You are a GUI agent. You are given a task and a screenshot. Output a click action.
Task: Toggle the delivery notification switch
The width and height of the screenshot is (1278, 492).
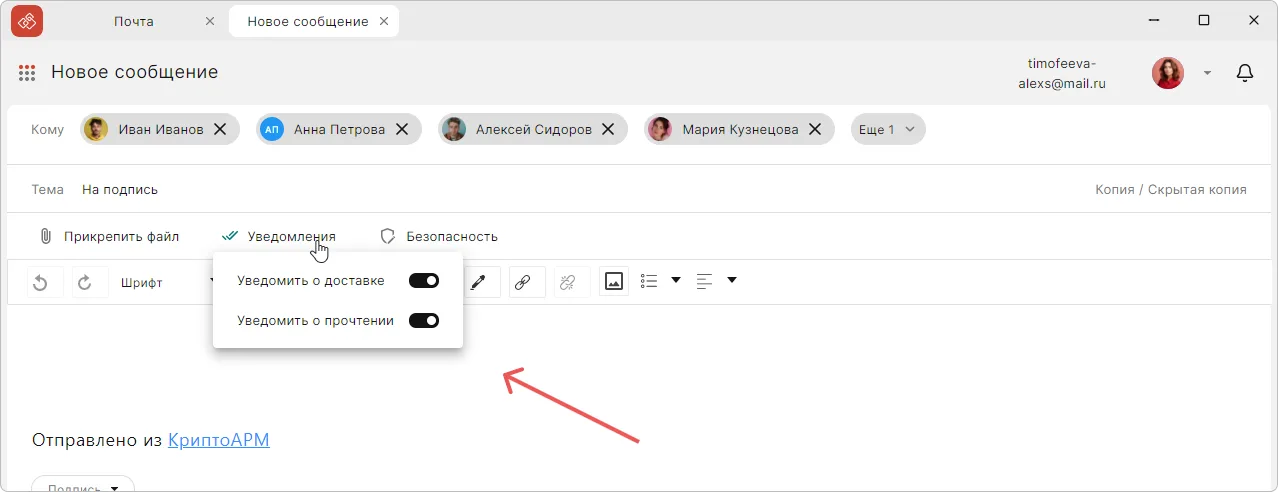pyautogui.click(x=424, y=281)
